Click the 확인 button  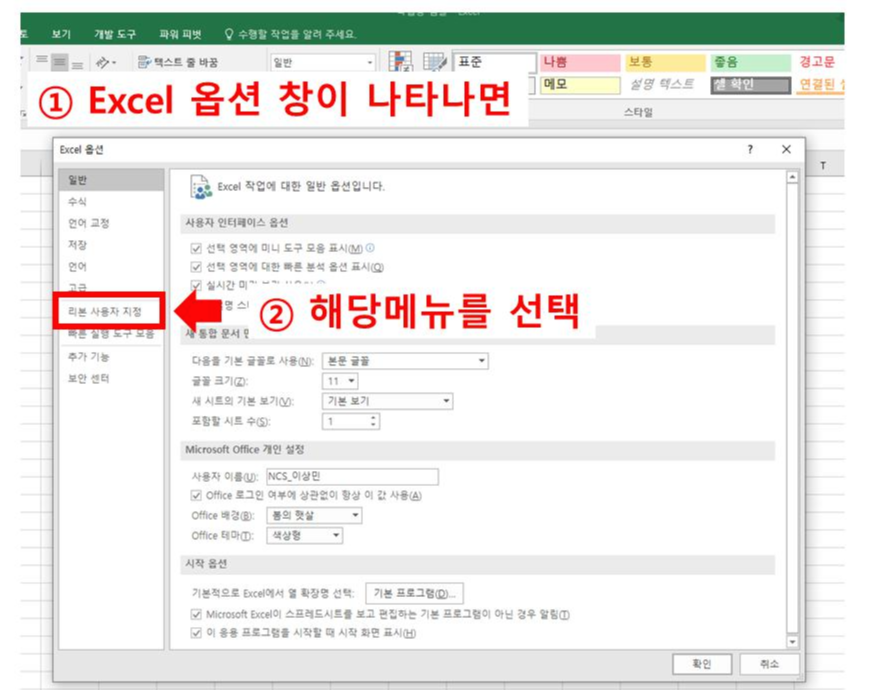702,664
